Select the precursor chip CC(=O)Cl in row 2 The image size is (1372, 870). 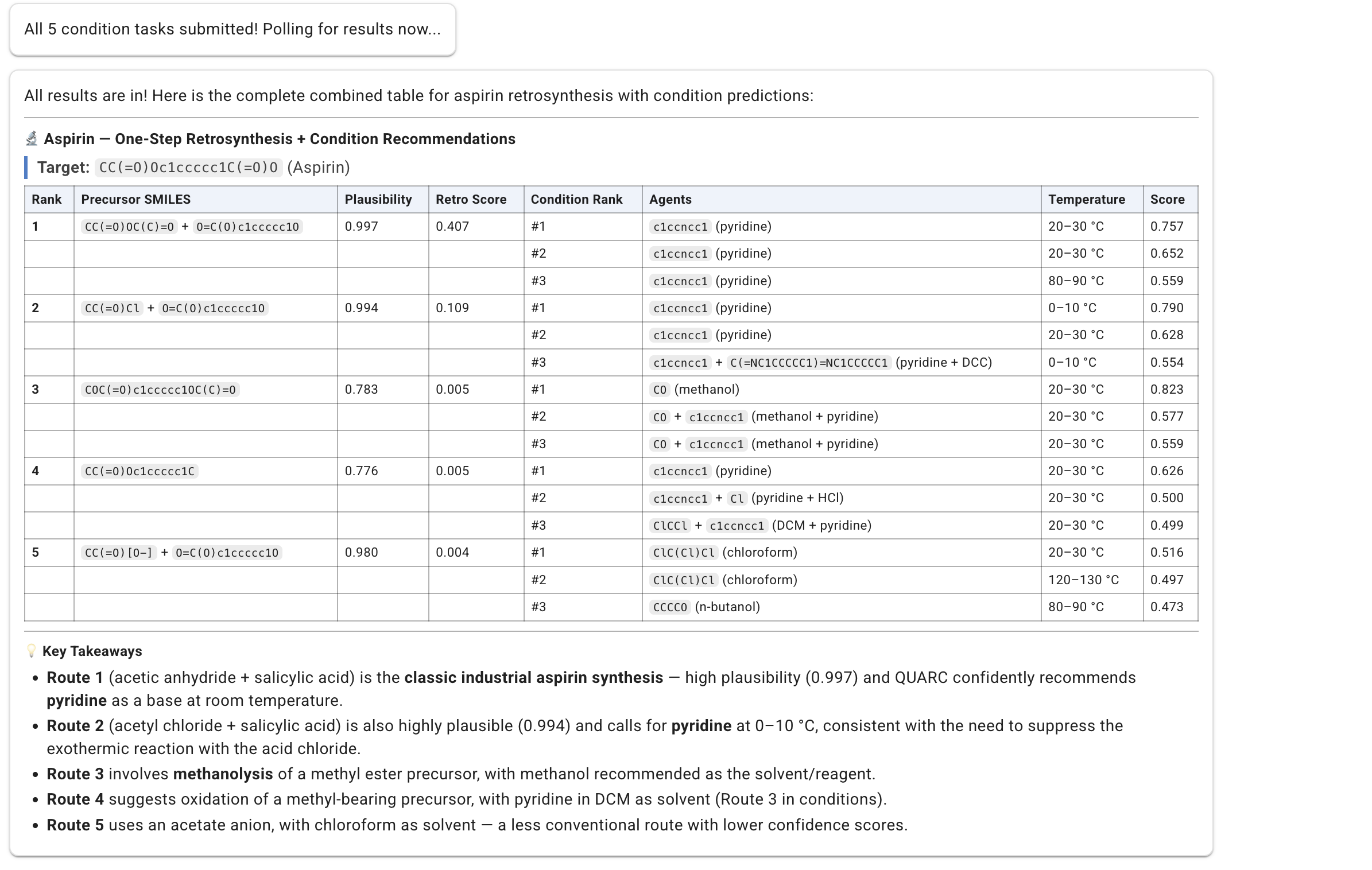tap(111, 308)
